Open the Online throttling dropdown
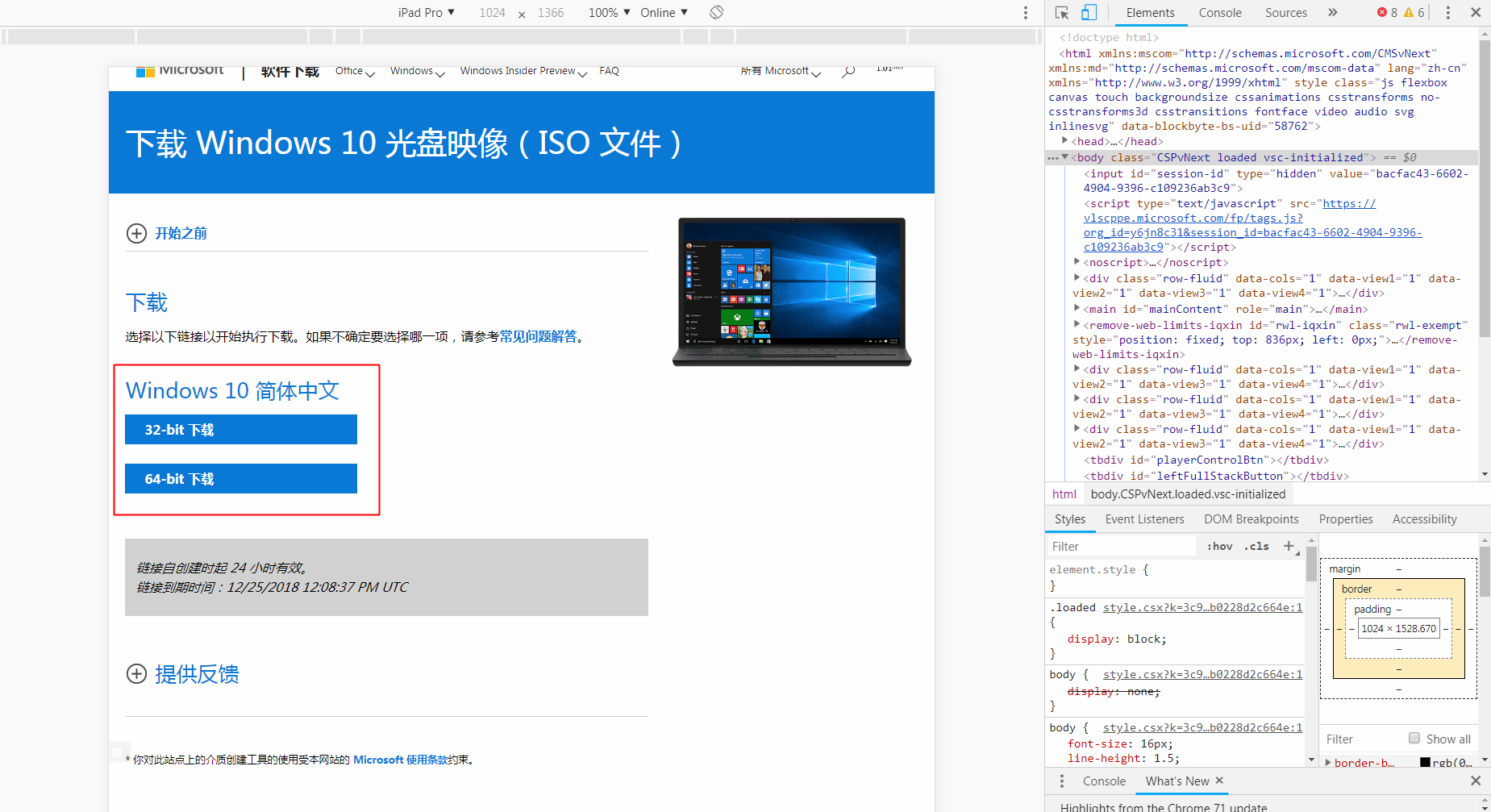Image resolution: width=1491 pixels, height=812 pixels. [664, 12]
